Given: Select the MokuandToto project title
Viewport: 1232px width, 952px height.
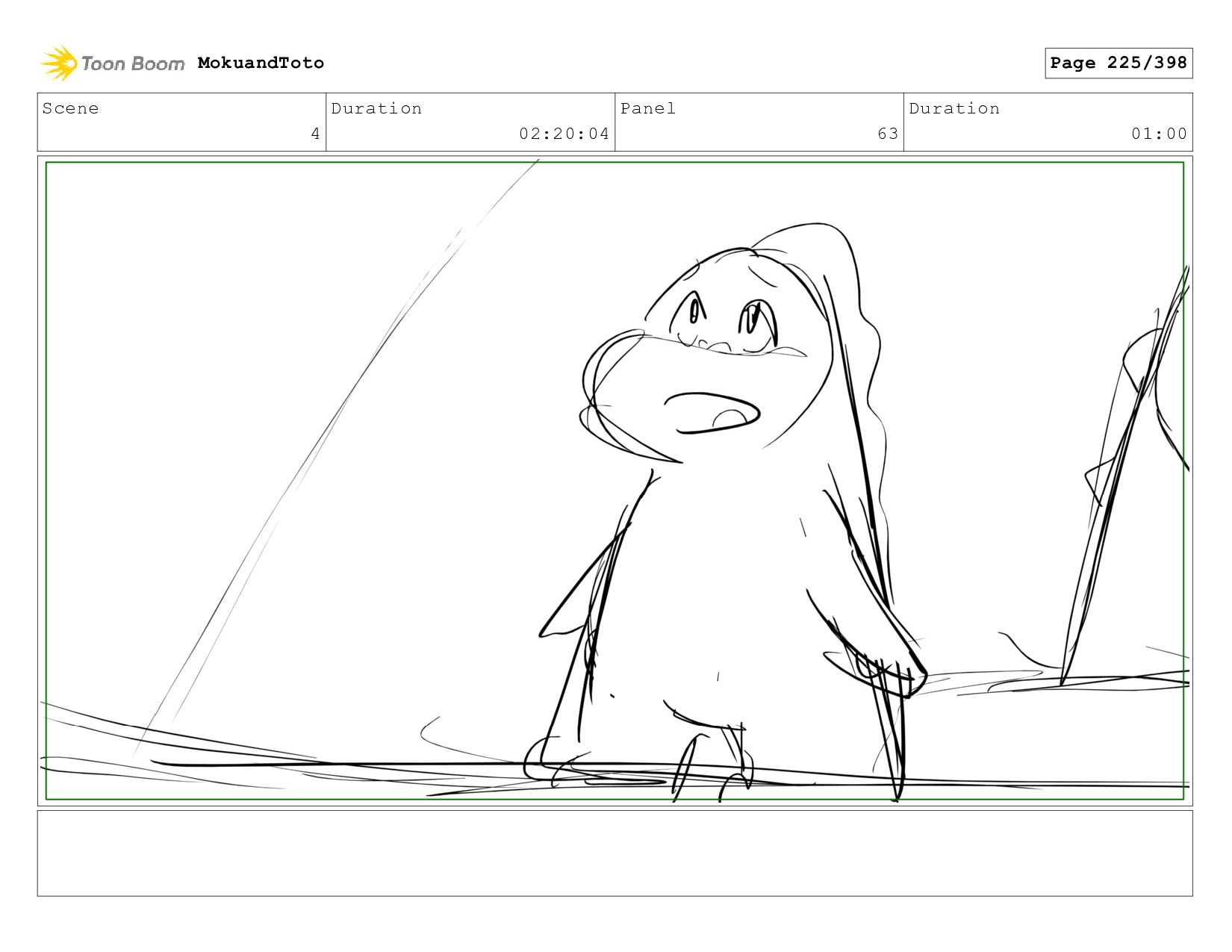Looking at the screenshot, I should (x=261, y=63).
